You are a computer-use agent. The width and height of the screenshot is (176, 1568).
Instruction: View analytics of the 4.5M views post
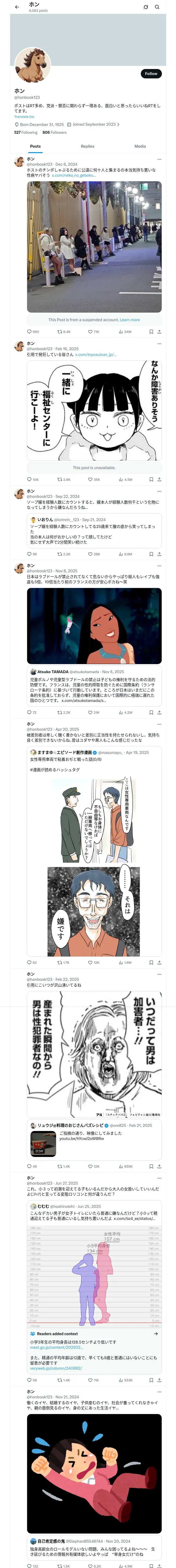click(x=125, y=480)
